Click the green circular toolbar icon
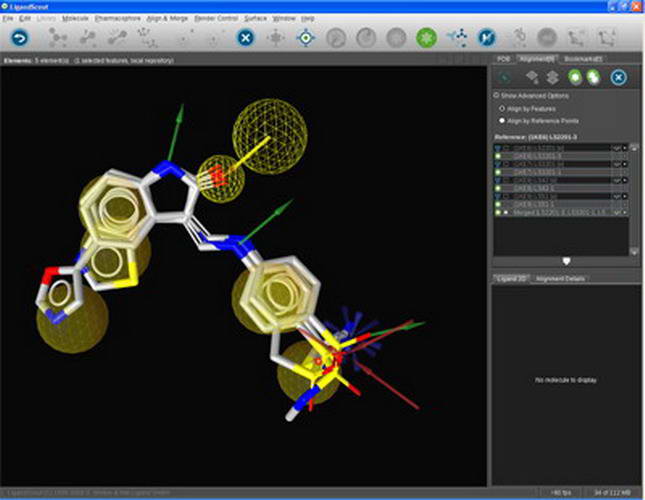The height and width of the screenshot is (500, 645). 426,38
